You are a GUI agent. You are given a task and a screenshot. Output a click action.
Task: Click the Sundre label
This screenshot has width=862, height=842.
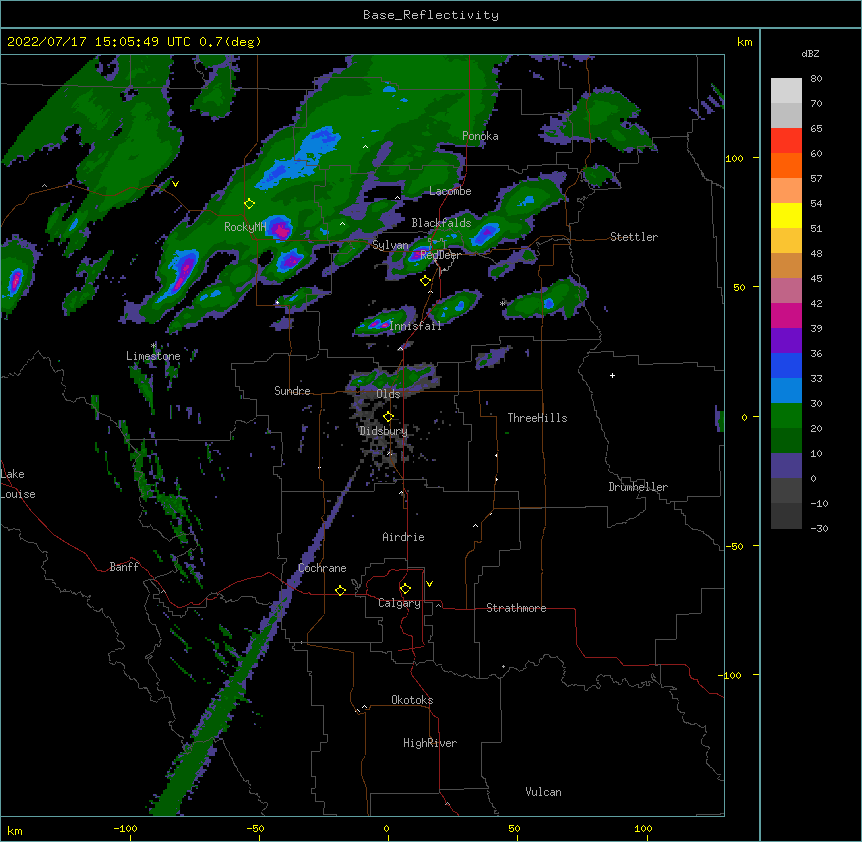click(292, 391)
